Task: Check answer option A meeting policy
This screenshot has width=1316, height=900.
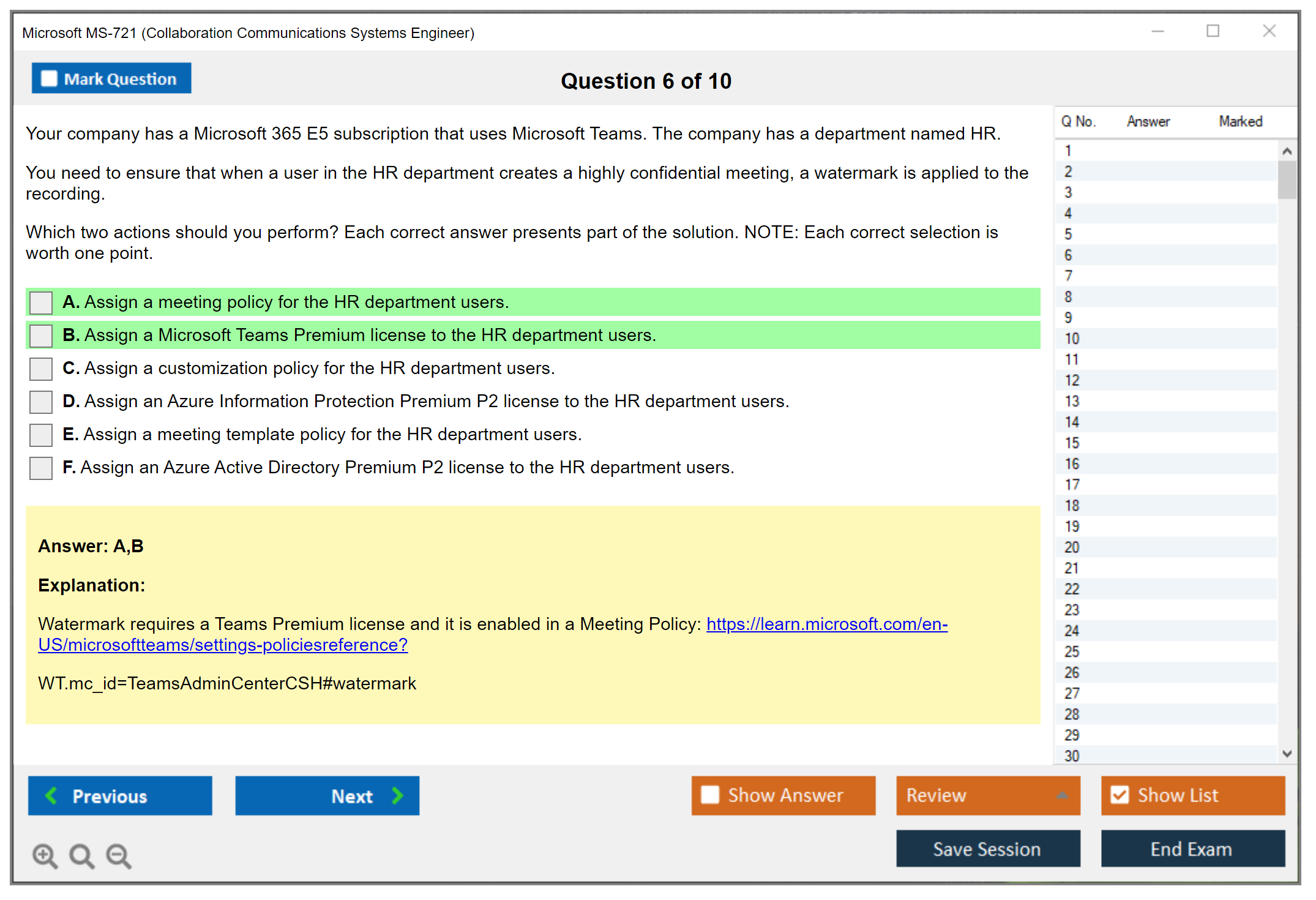Action: (x=41, y=302)
